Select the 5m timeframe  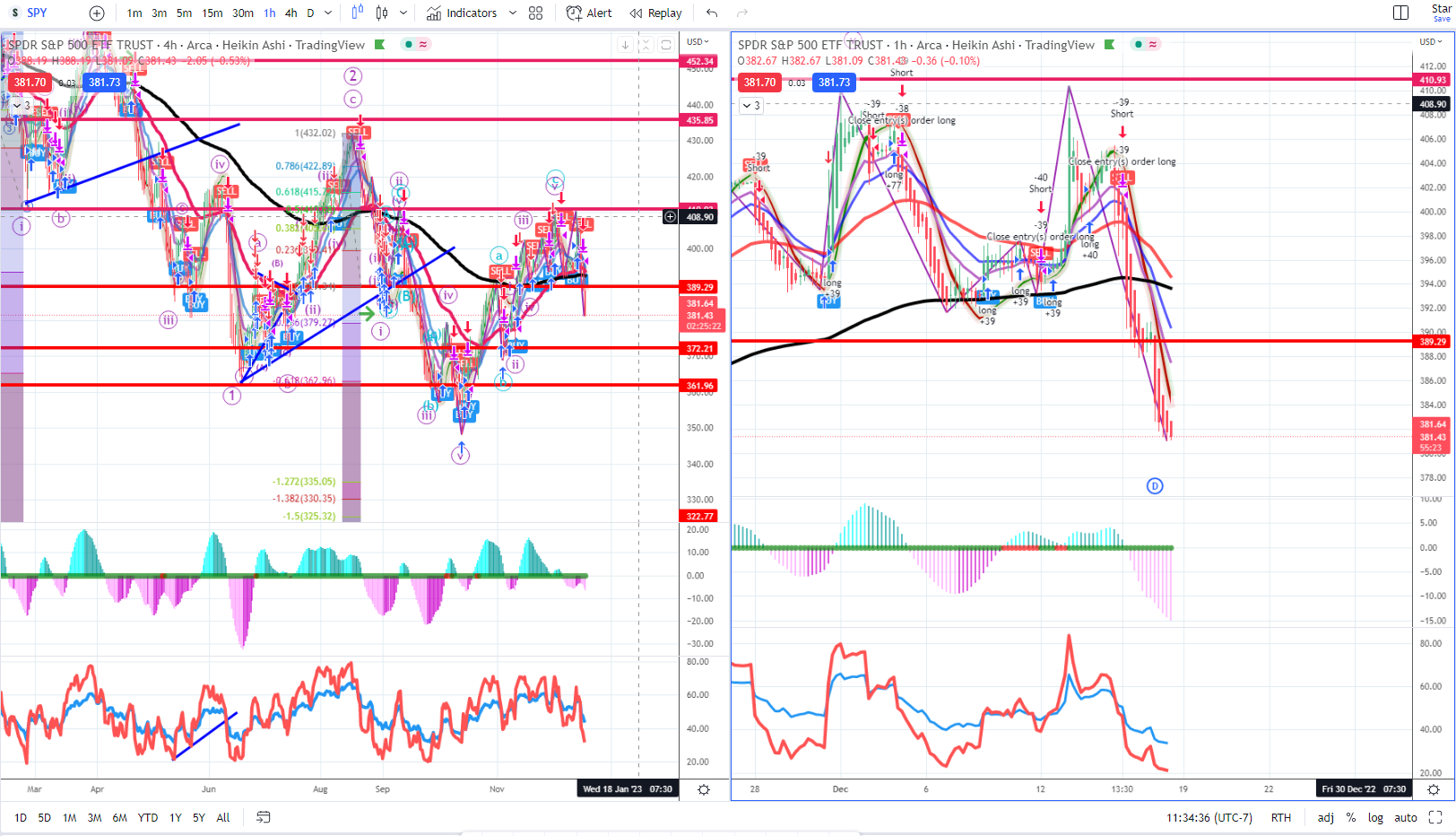point(184,13)
